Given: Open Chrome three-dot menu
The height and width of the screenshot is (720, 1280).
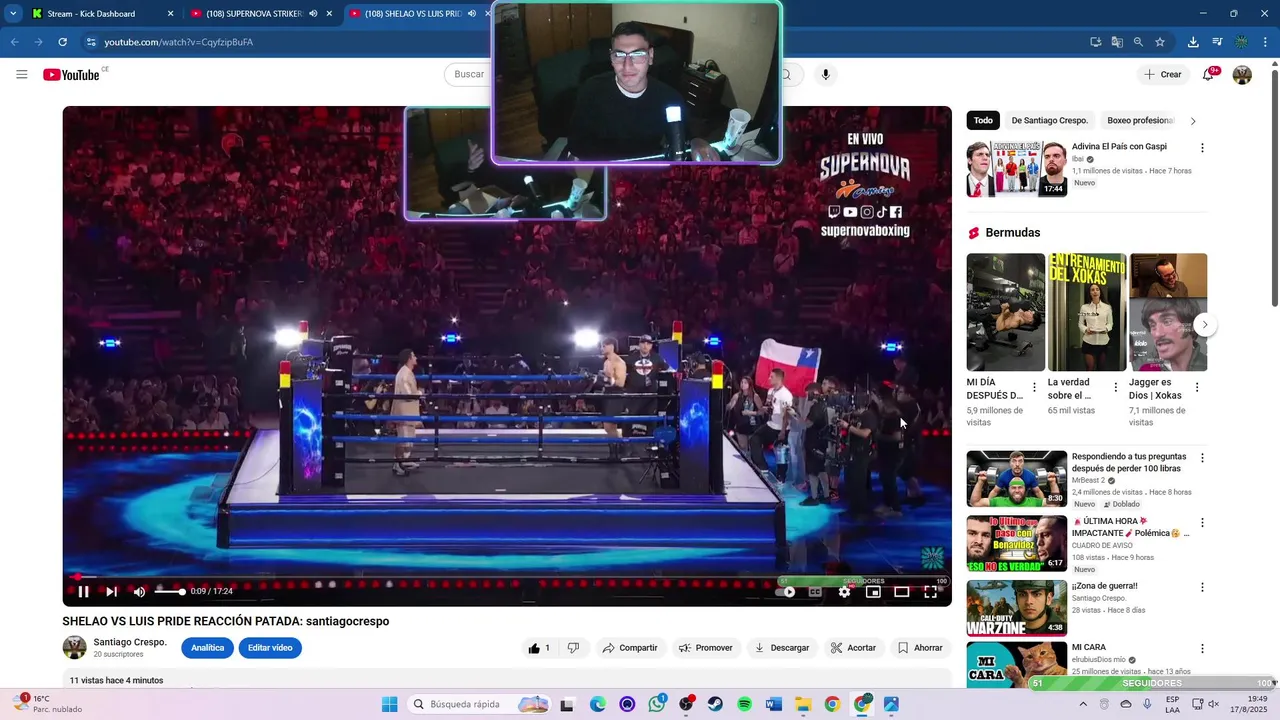Looking at the screenshot, I should [x=1266, y=42].
